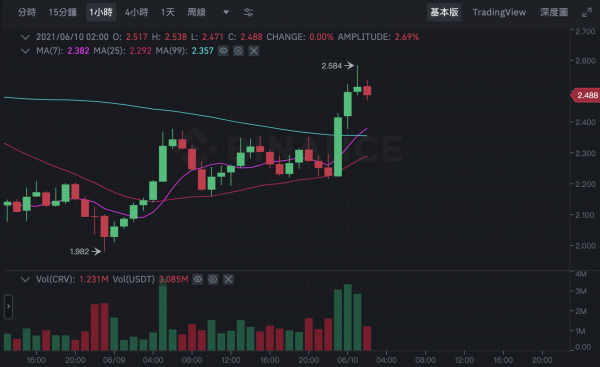Remove the MA indicator with X

[253, 51]
